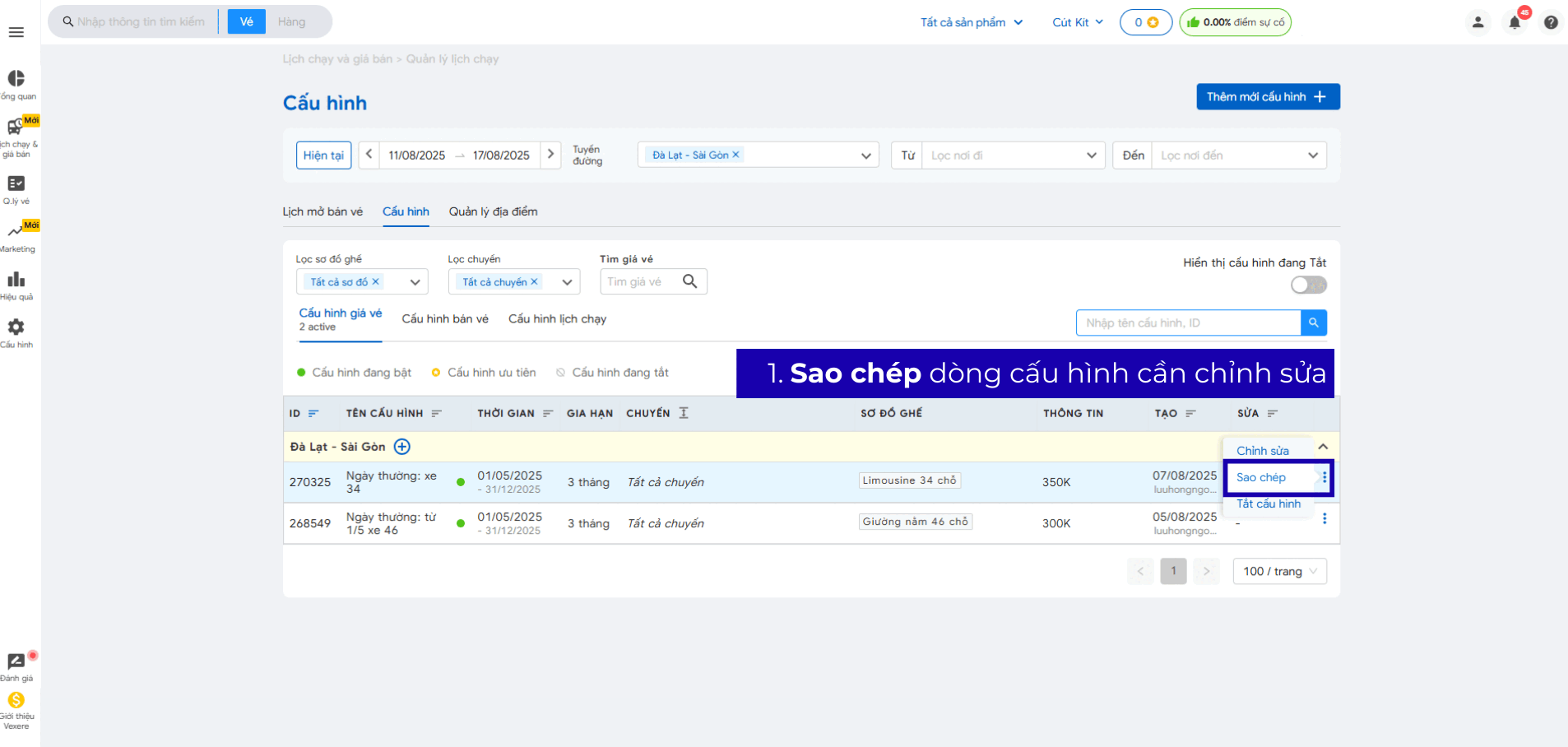Image resolution: width=1568 pixels, height=747 pixels.
Task: Click the help question mark icon
Action: [x=1551, y=22]
